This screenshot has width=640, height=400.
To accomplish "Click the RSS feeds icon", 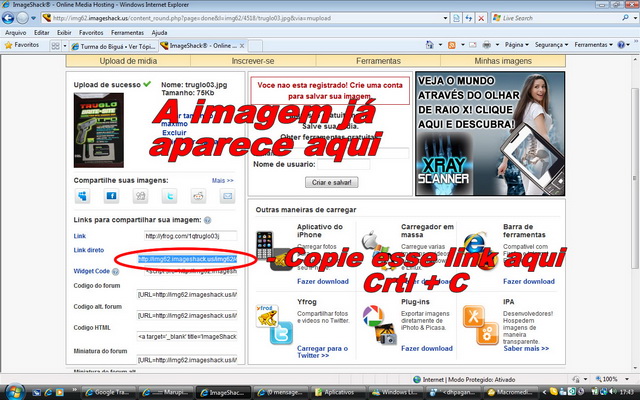I will 451,45.
